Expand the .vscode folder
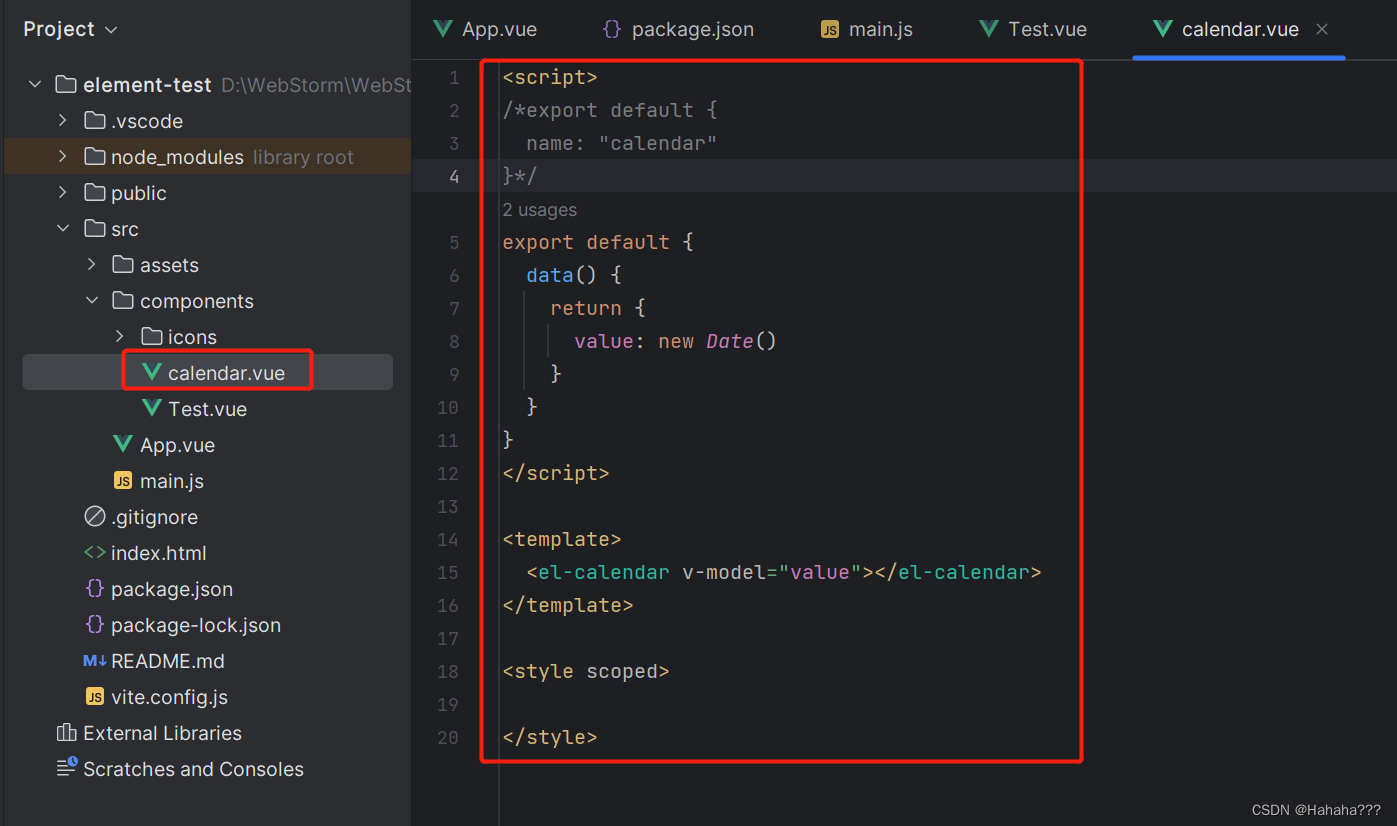Image resolution: width=1397 pixels, height=826 pixels. point(63,121)
